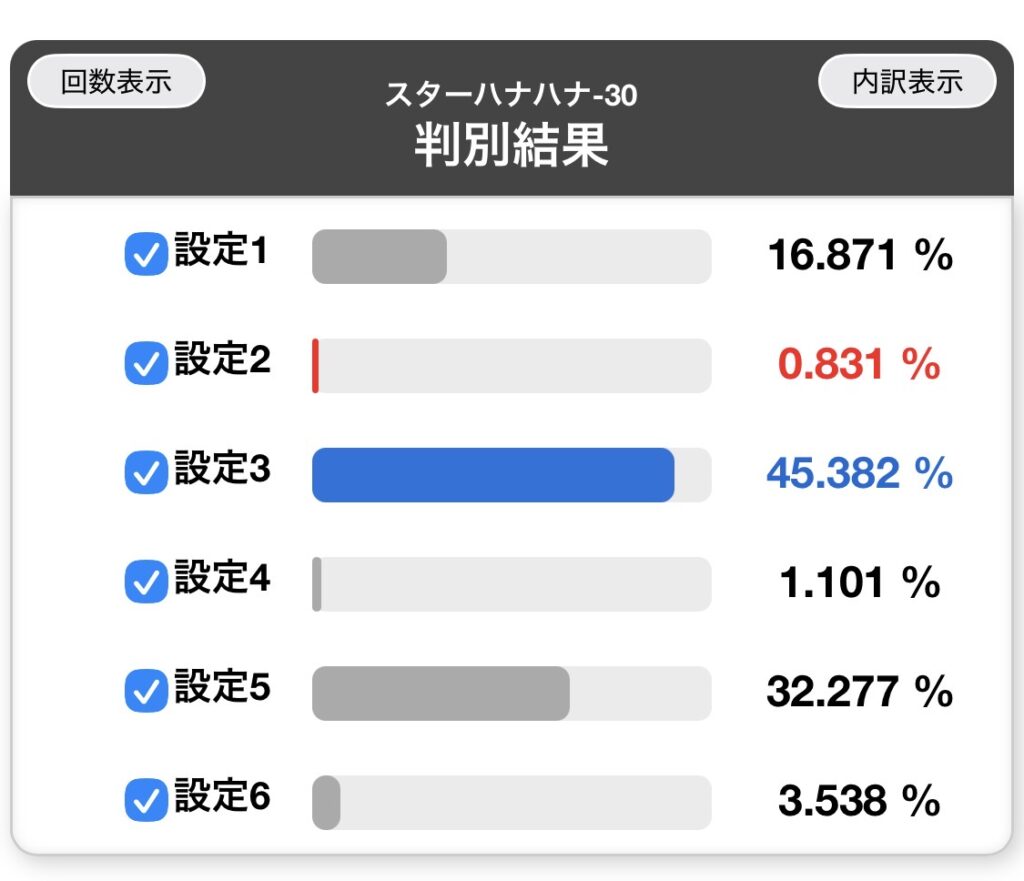Viewport: 1024px width, 881px height.
Task: Click the 設定4 probability bar
Action: pos(317,584)
